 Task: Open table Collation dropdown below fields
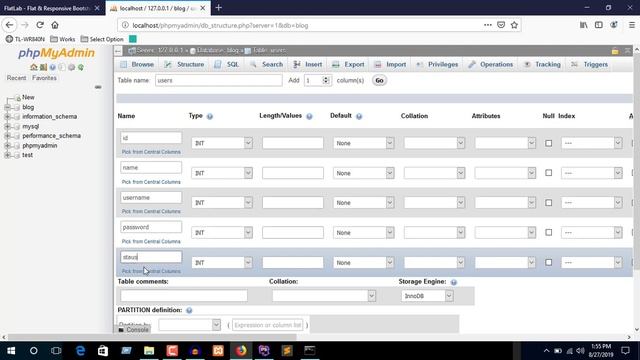click(324, 296)
